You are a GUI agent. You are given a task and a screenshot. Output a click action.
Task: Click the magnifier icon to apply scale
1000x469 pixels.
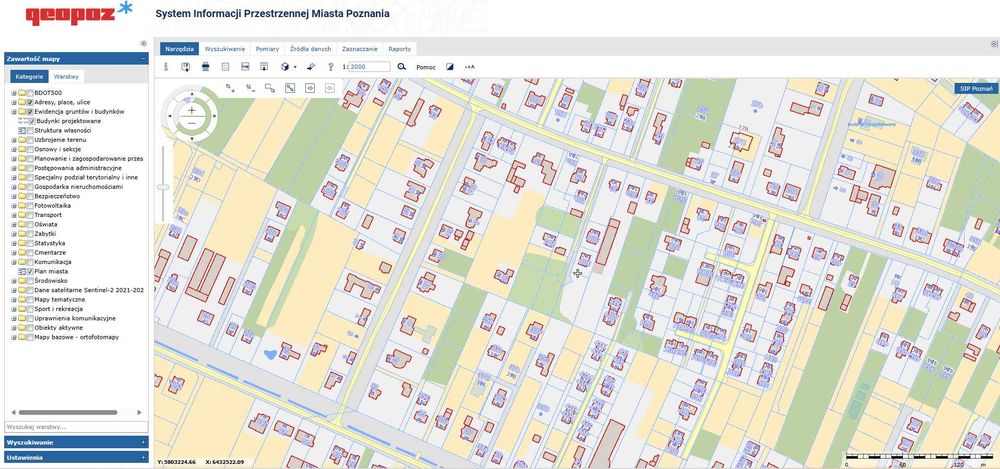[402, 66]
